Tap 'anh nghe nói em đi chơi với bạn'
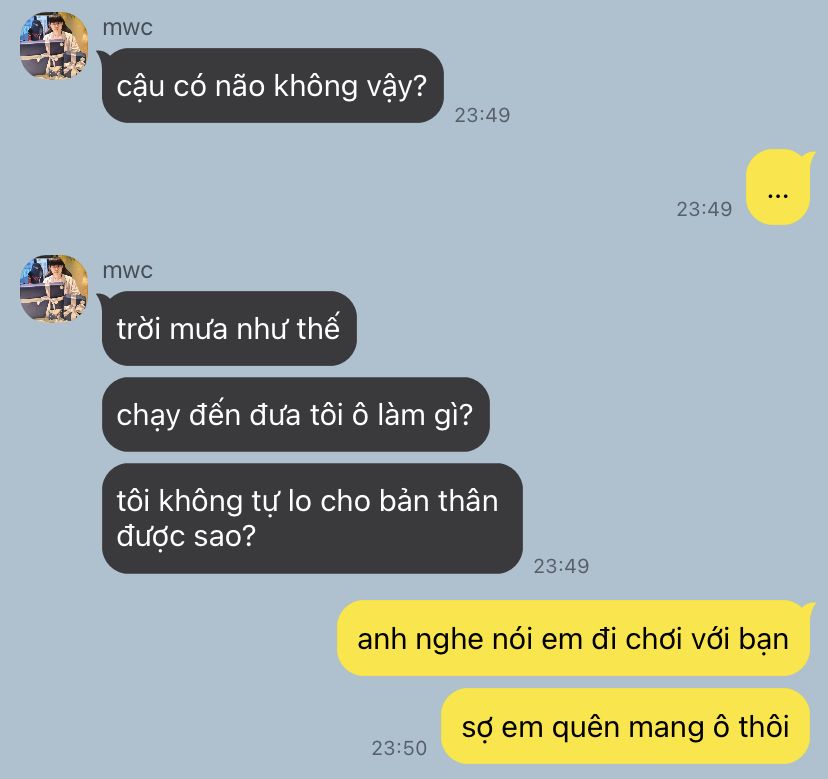The width and height of the screenshot is (828, 779). 573,638
